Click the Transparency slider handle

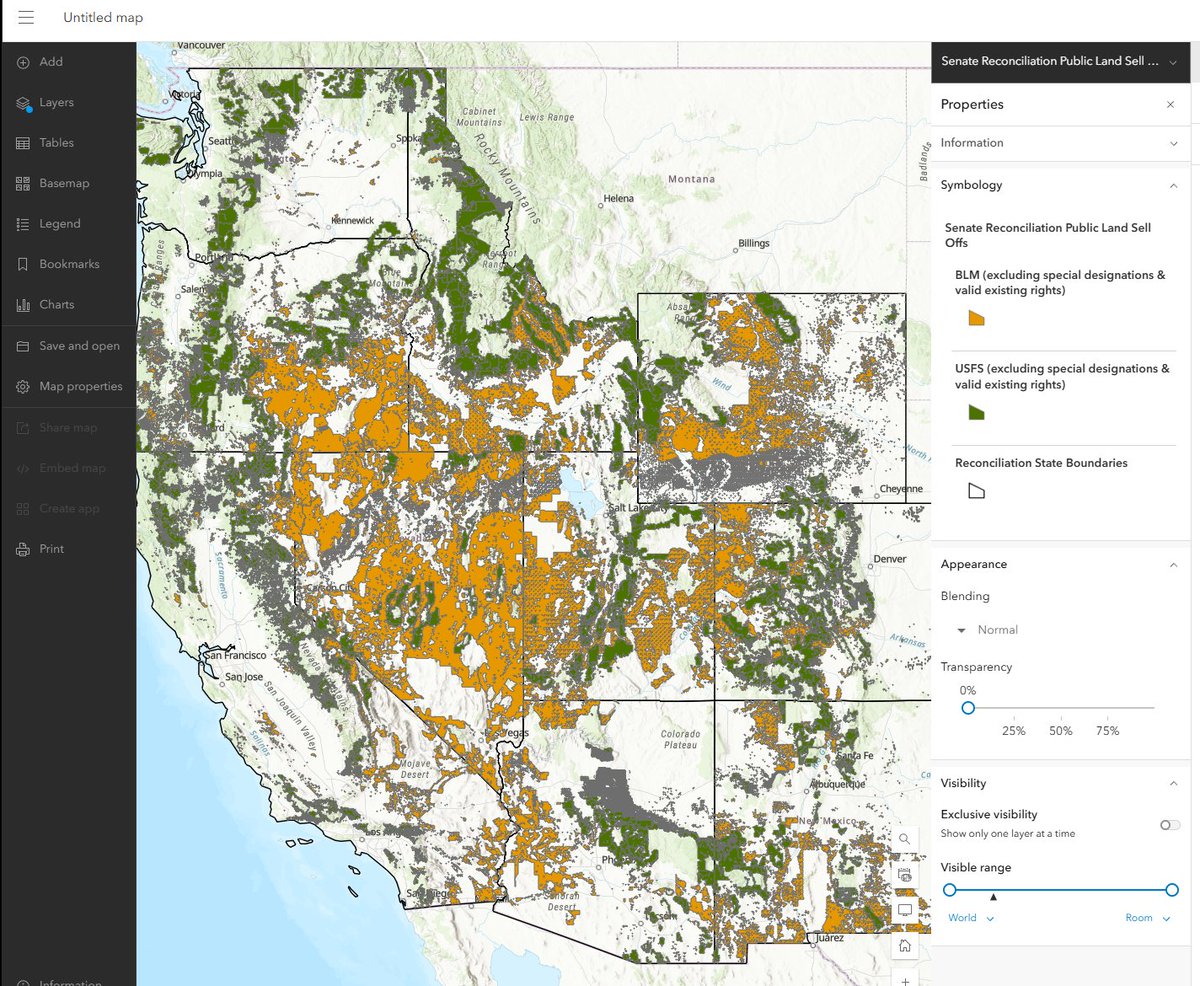[968, 708]
